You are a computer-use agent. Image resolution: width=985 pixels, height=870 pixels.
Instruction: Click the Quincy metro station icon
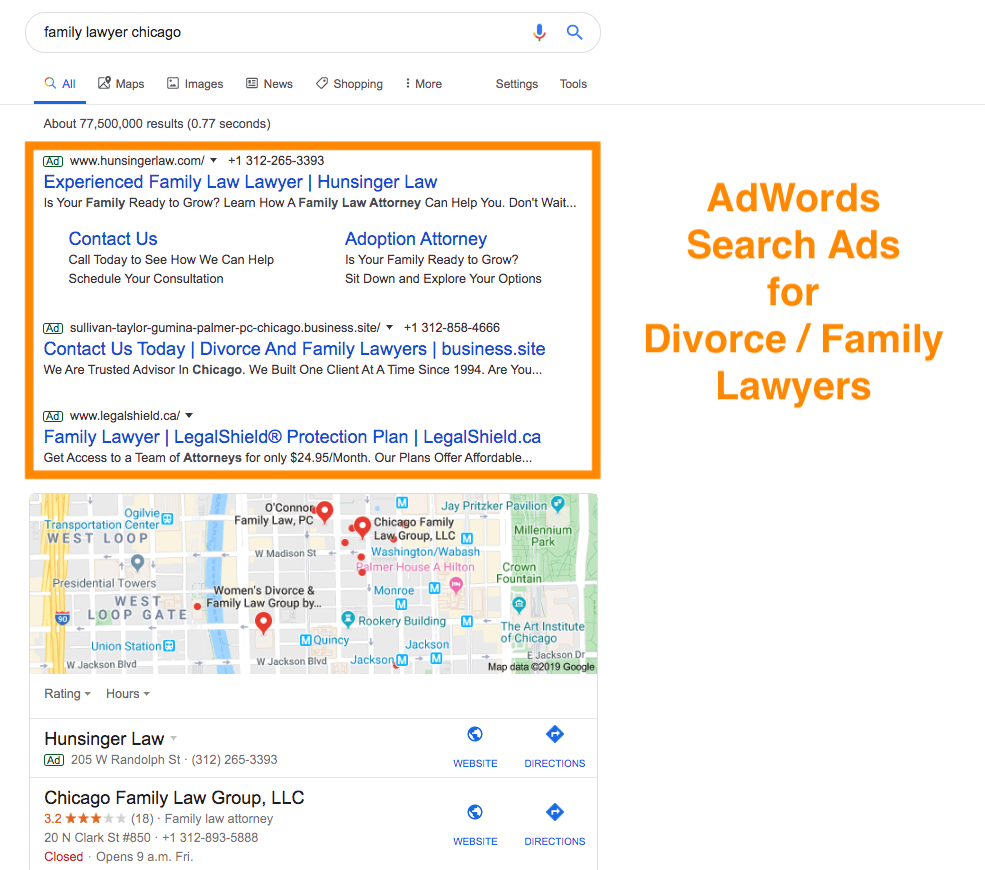(306, 640)
